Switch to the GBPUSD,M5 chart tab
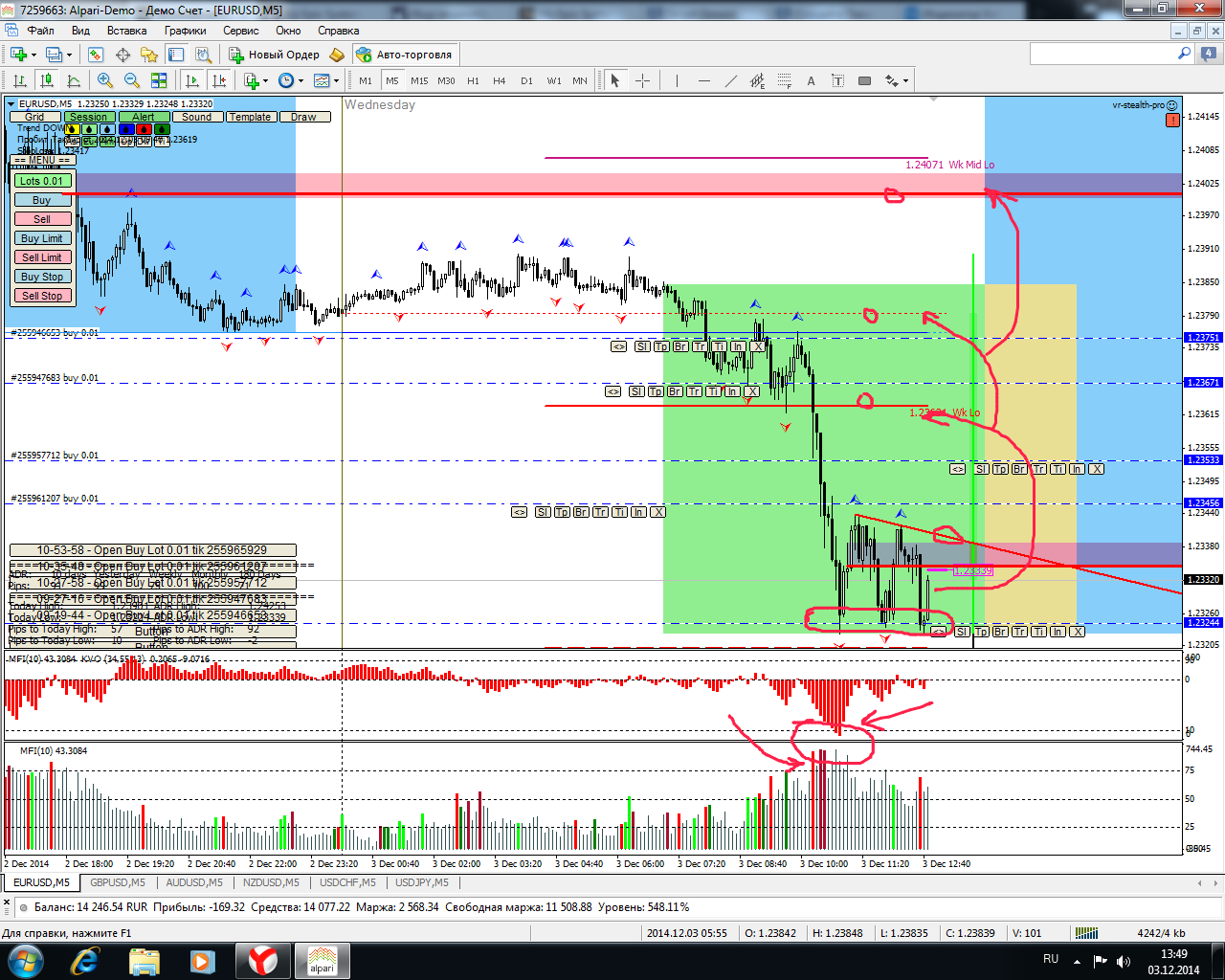Viewport: 1225px width, 980px height. pos(118,882)
